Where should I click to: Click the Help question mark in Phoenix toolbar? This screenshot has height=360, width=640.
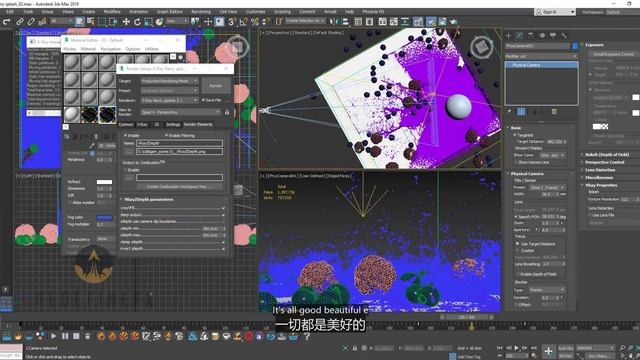click(307, 336)
